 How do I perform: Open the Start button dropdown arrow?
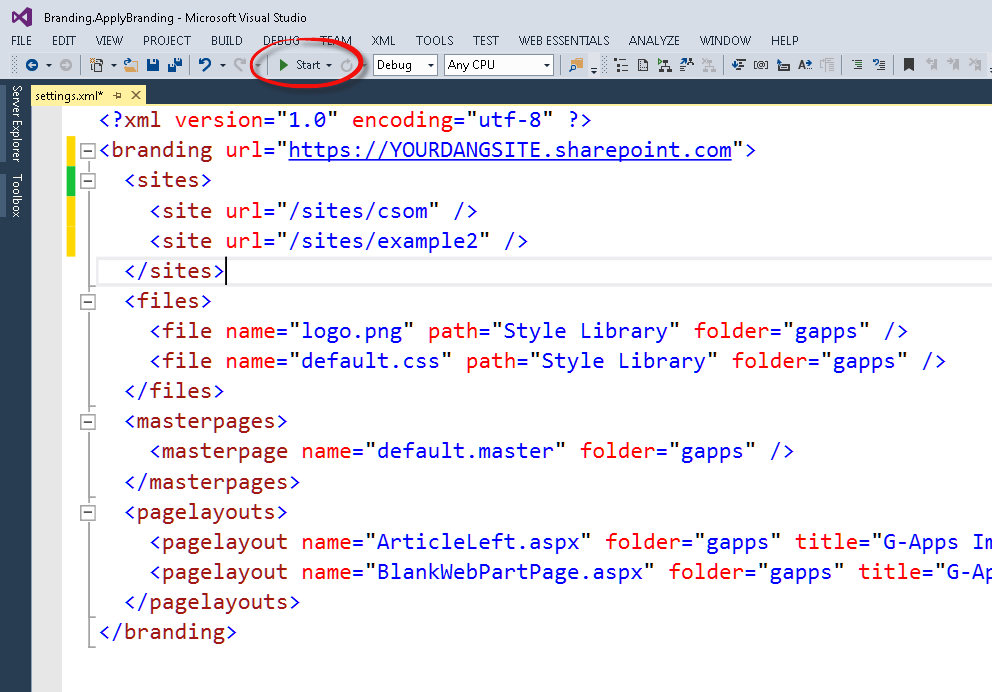(x=329, y=65)
